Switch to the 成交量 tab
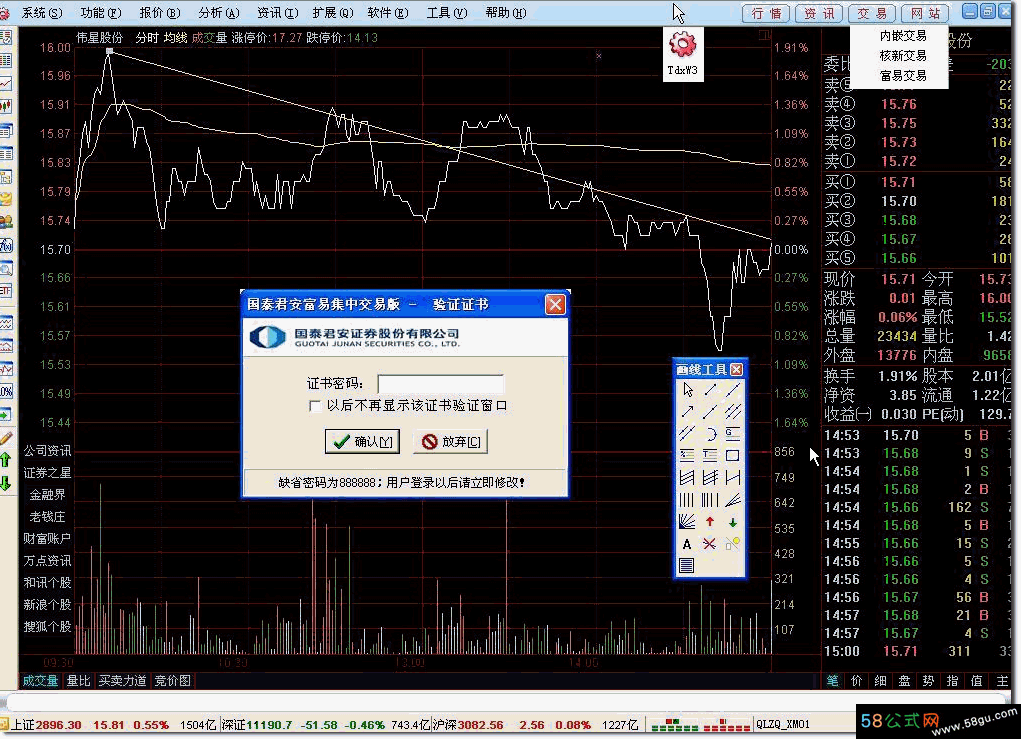Viewport: 1021px width, 739px height. tap(40, 681)
